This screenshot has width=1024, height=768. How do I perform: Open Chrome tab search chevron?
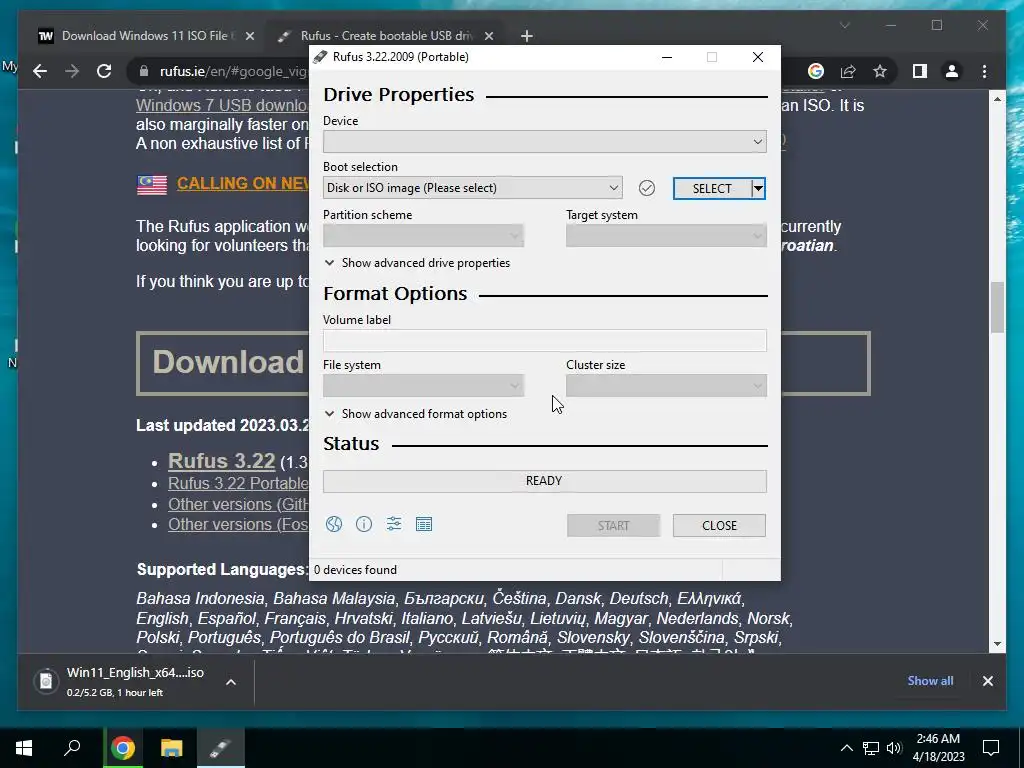(844, 25)
